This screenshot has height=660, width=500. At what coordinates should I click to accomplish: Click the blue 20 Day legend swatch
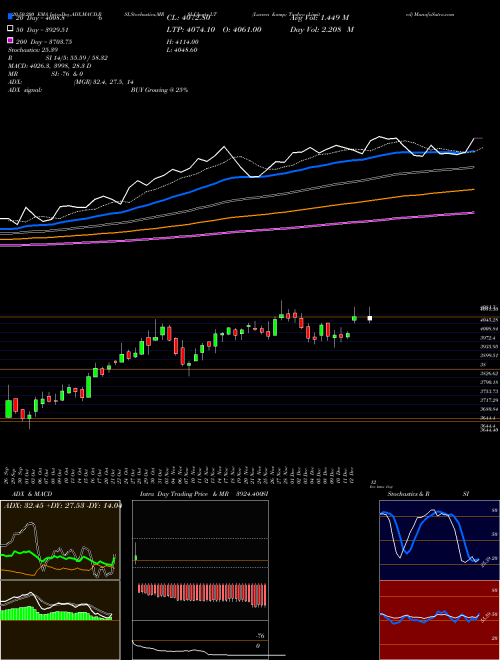(10, 17)
